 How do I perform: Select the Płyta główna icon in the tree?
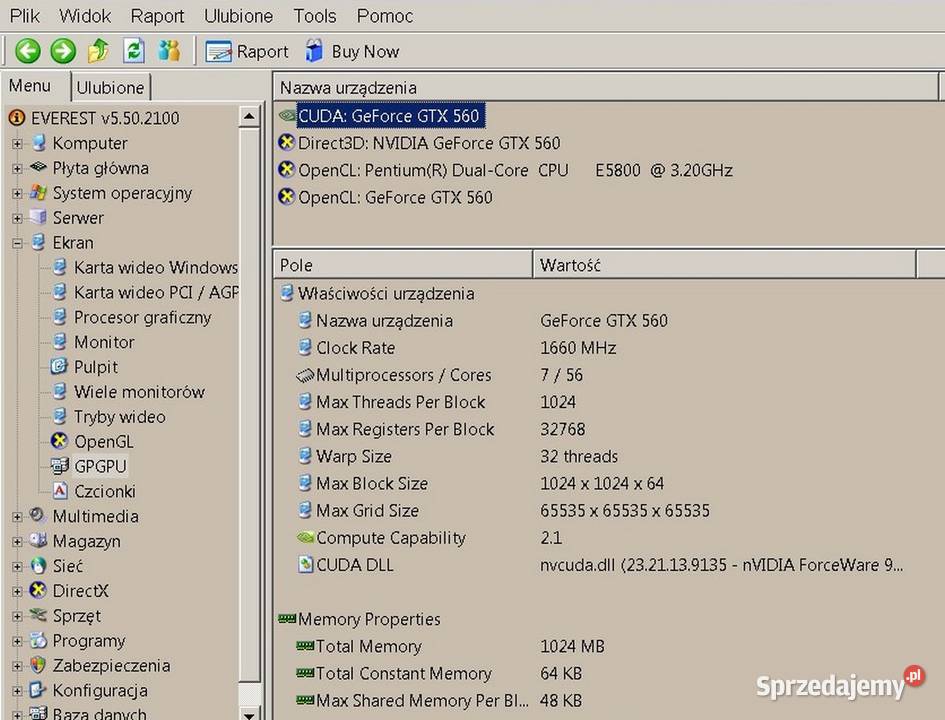[39, 167]
